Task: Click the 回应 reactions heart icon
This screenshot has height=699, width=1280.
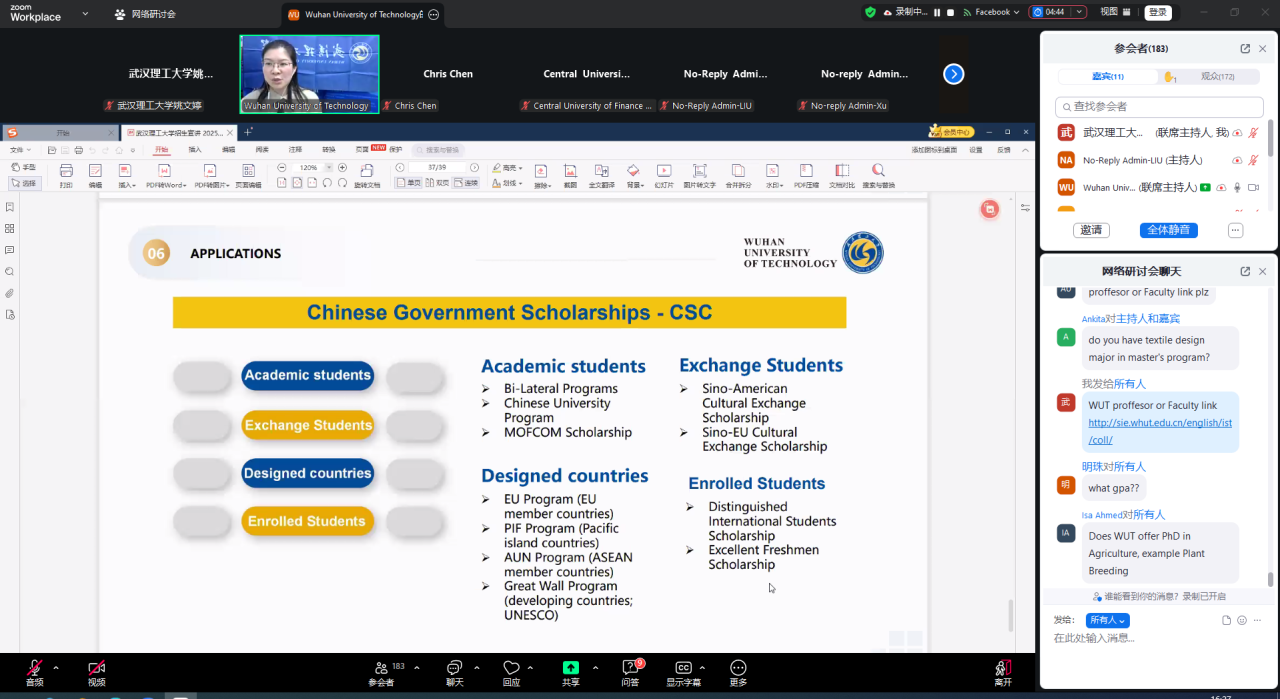Action: (x=511, y=668)
